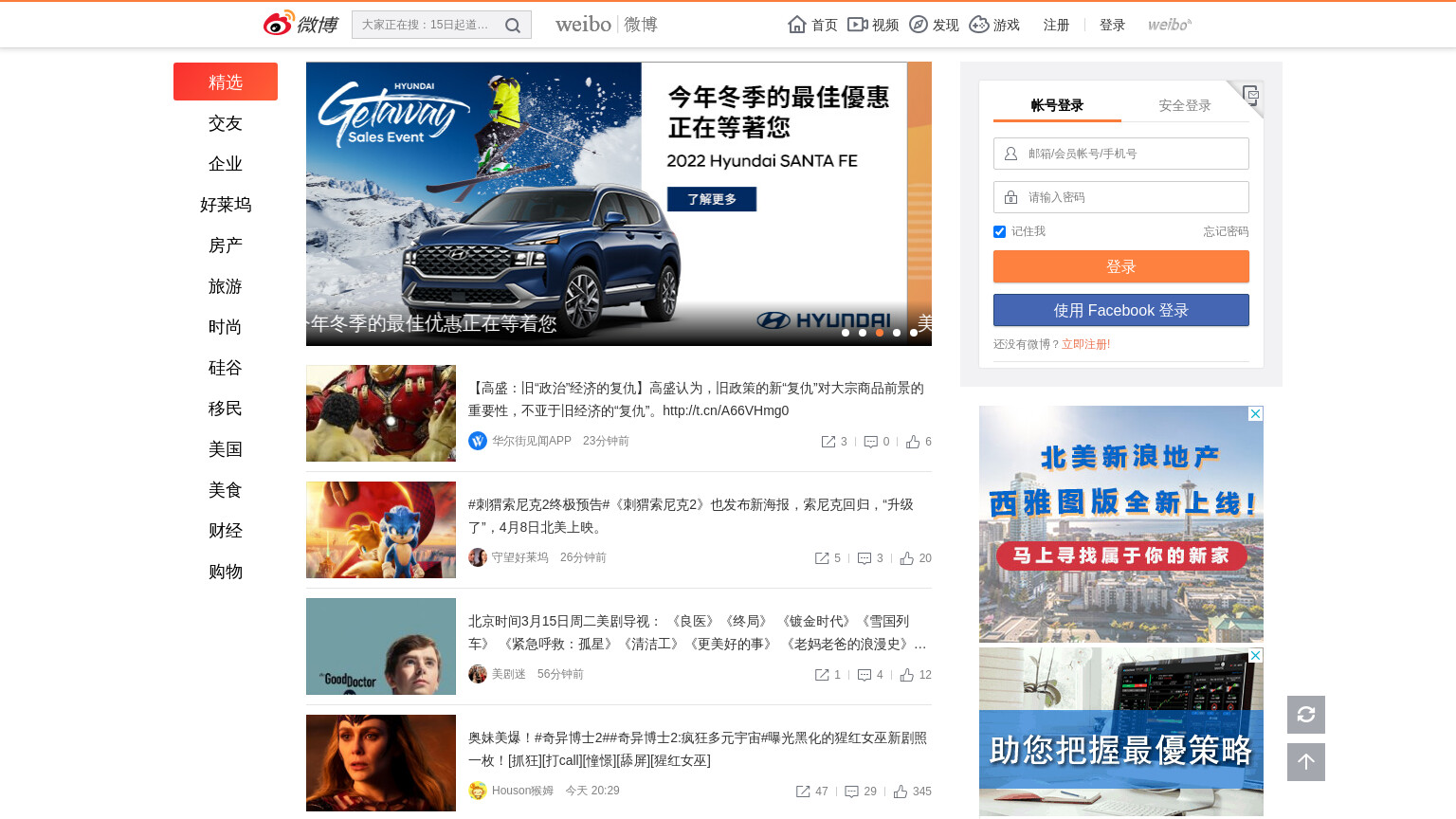This screenshot has width=1456, height=819.
Task: Click share icon on 高盛 post
Action: point(828,442)
